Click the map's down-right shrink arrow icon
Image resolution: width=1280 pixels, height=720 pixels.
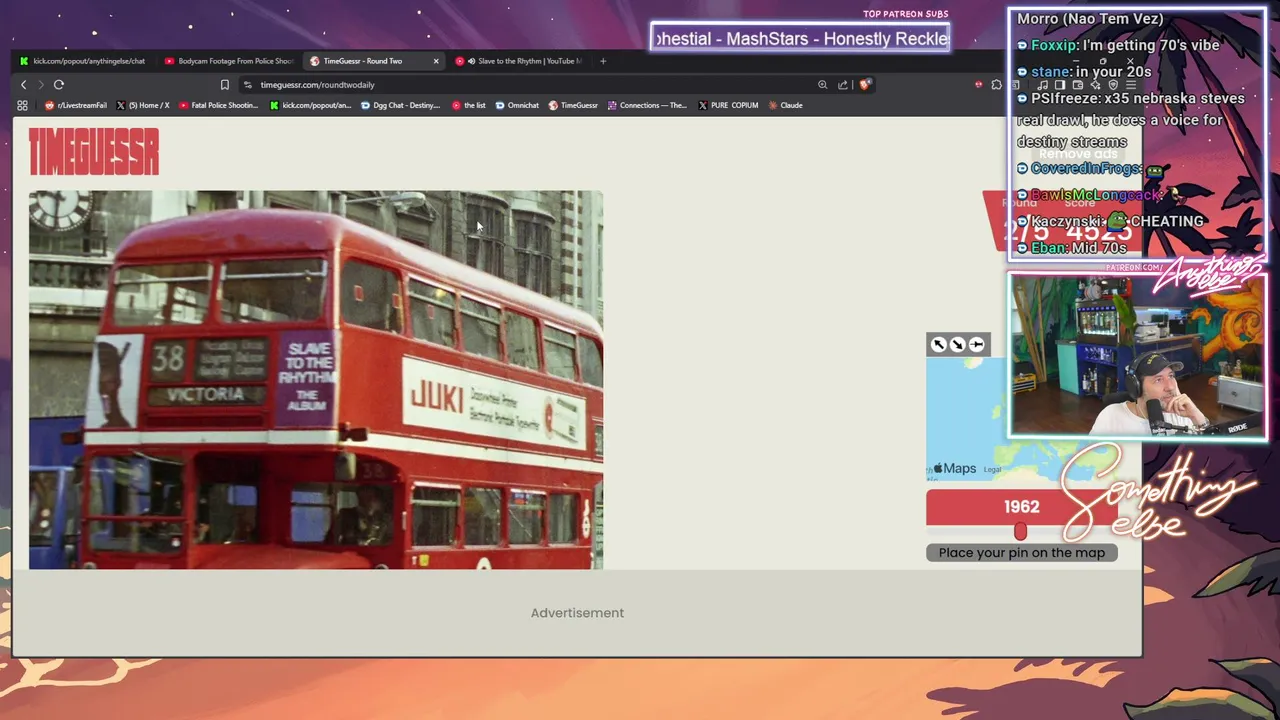[957, 345]
